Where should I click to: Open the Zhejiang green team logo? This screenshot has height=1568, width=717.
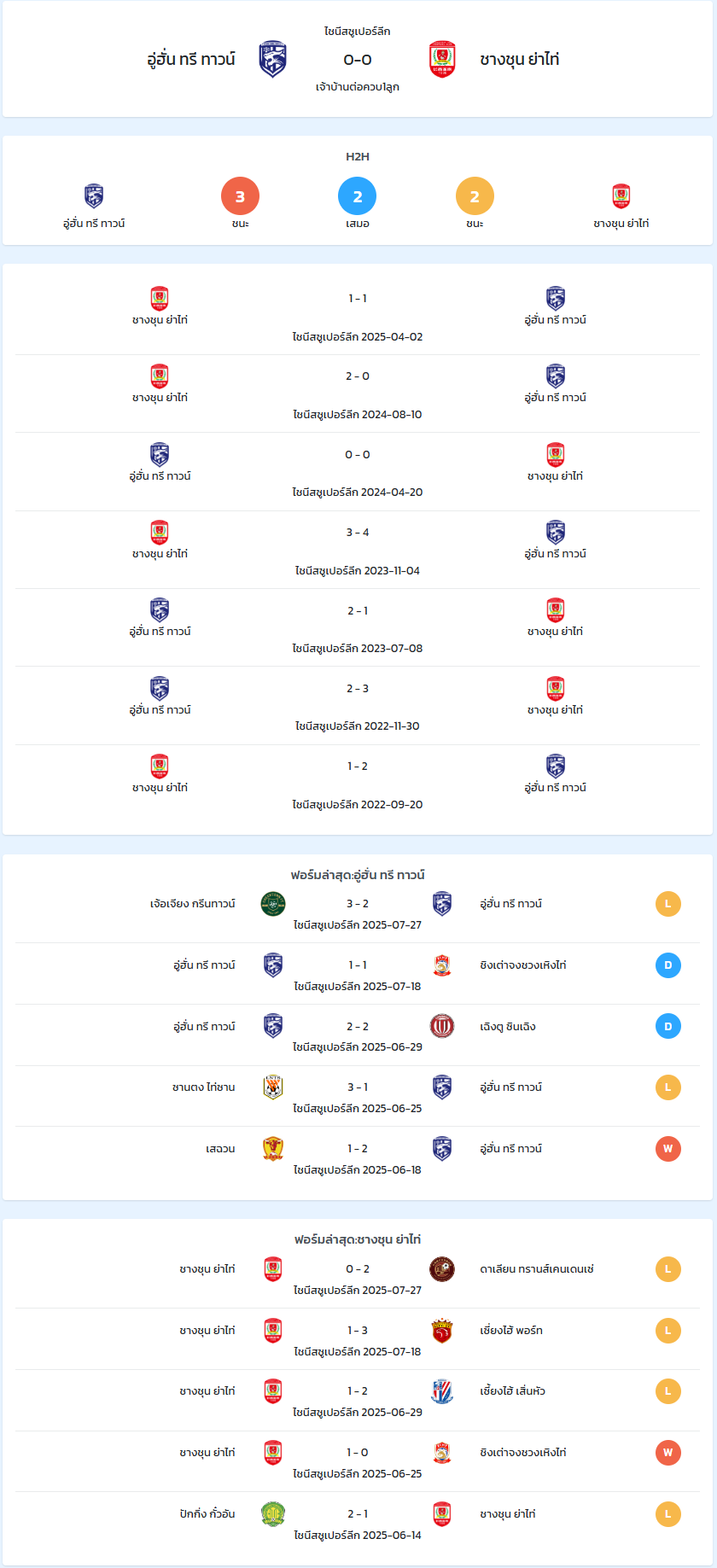273,904
